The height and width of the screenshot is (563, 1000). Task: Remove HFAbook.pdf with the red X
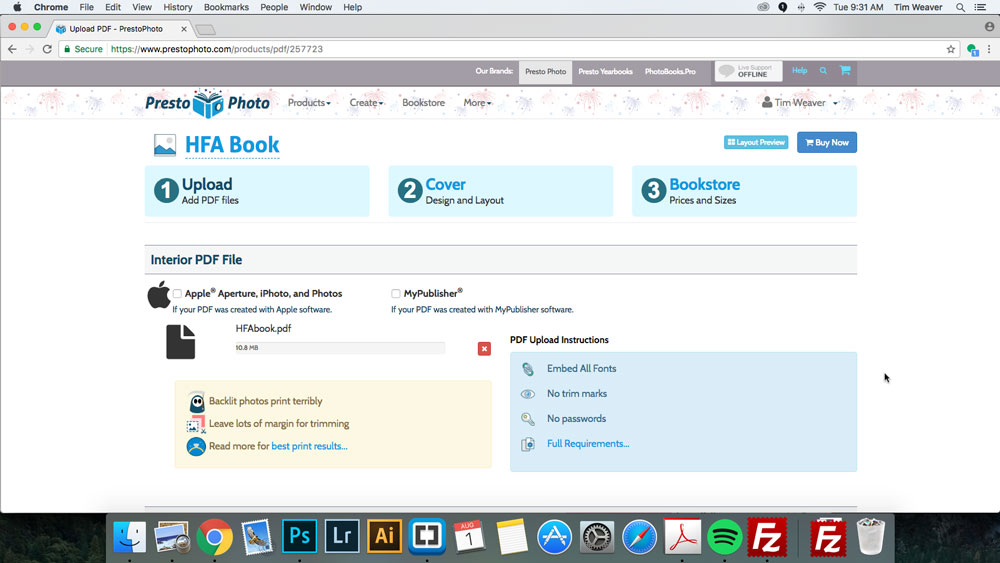click(484, 349)
